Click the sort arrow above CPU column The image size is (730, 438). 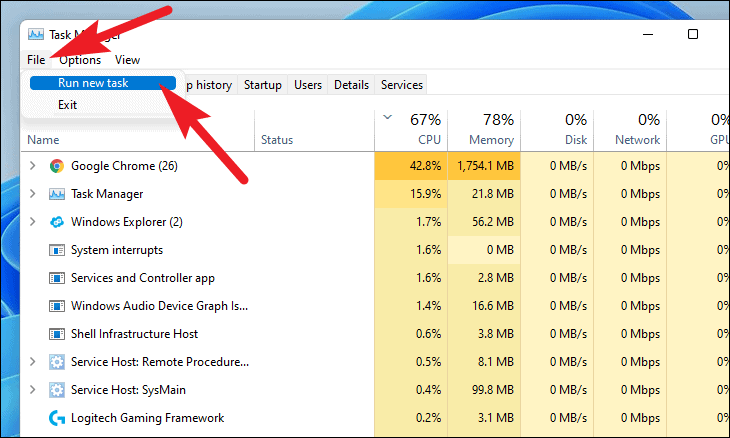[x=387, y=117]
